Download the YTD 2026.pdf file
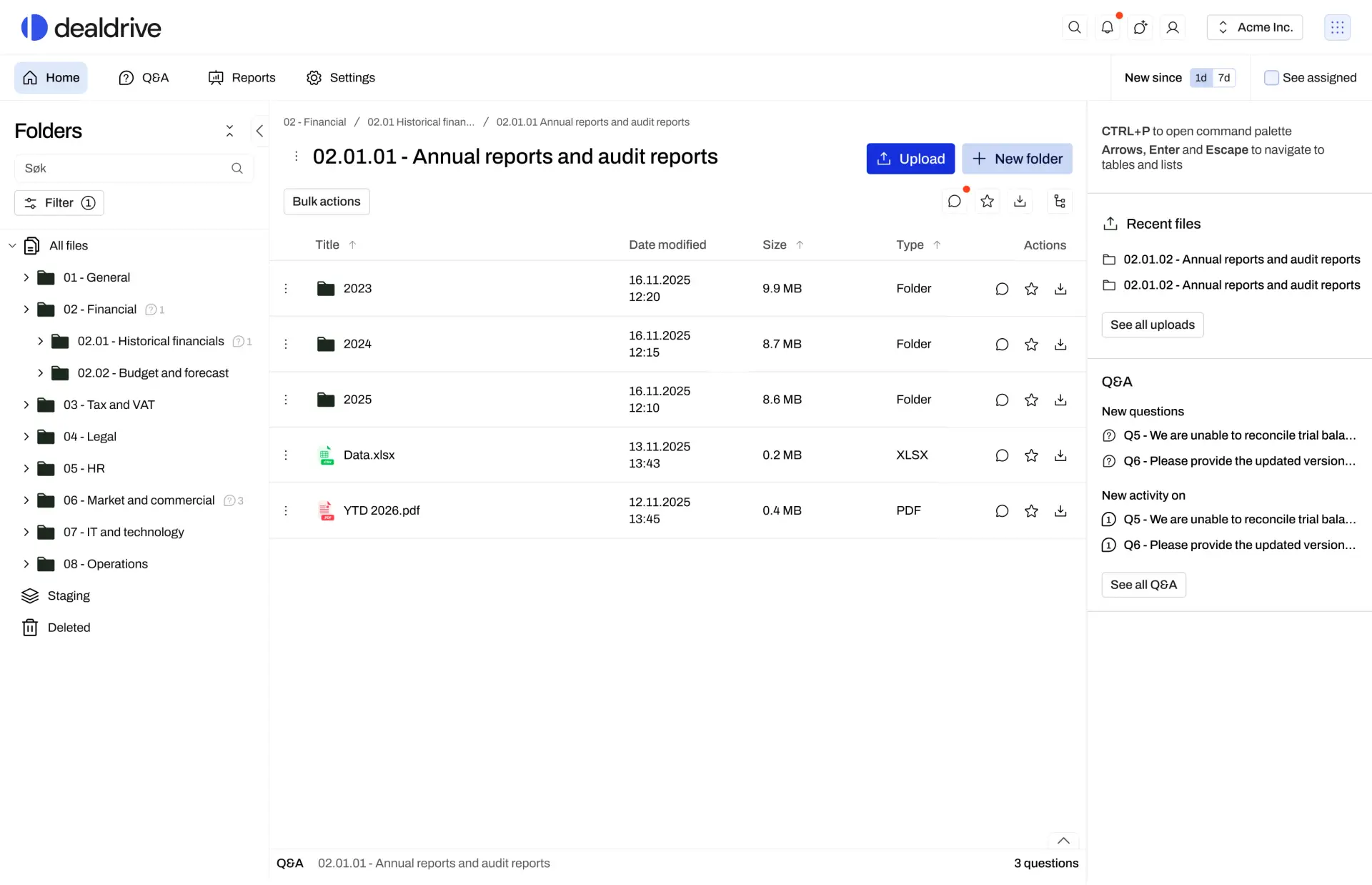 click(x=1060, y=510)
